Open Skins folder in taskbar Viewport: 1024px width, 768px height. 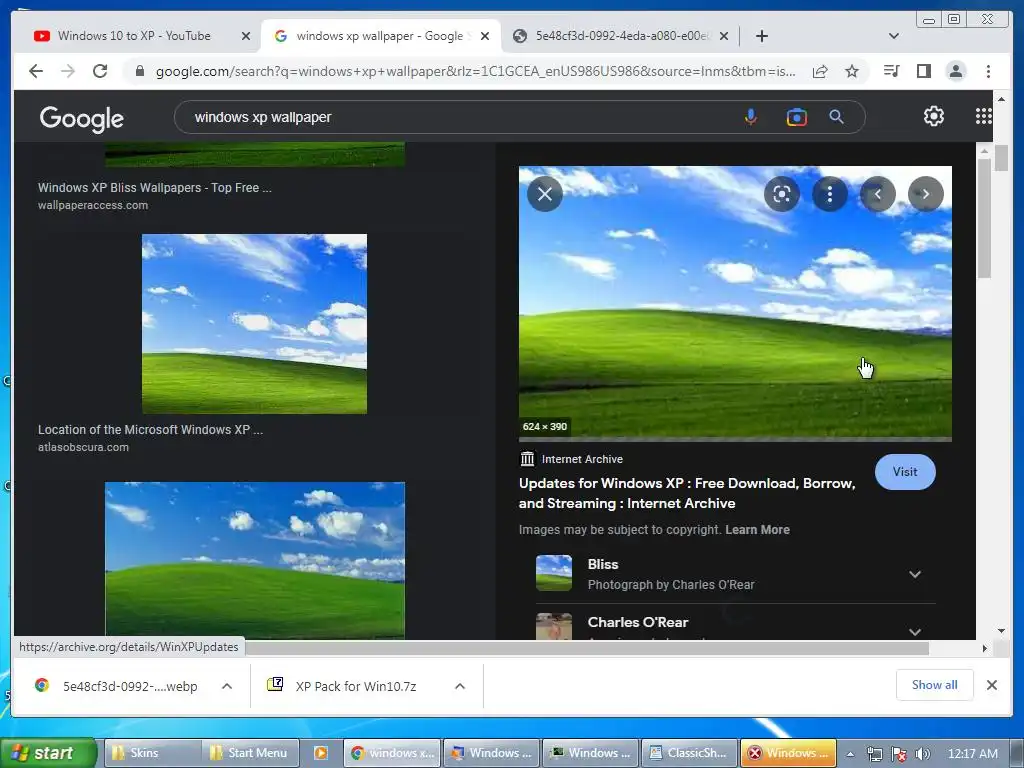tap(150, 753)
